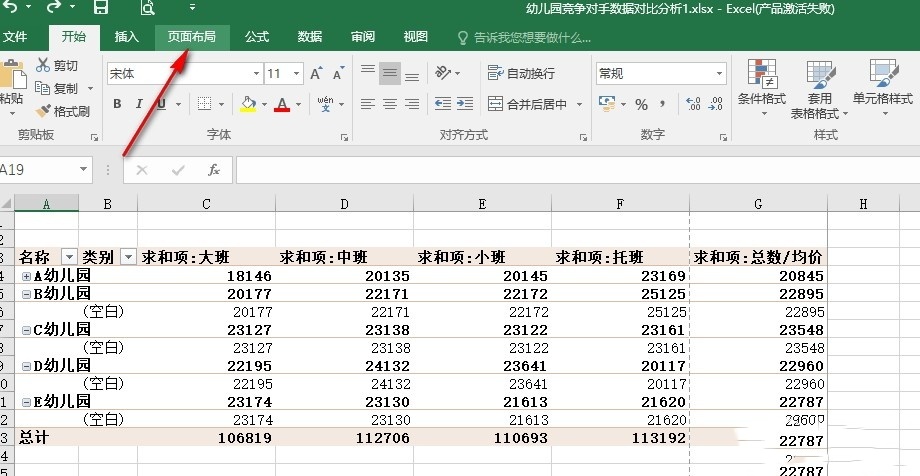Viewport: 920px width, 476px height.
Task: Apply percent style icon
Action: click(641, 104)
